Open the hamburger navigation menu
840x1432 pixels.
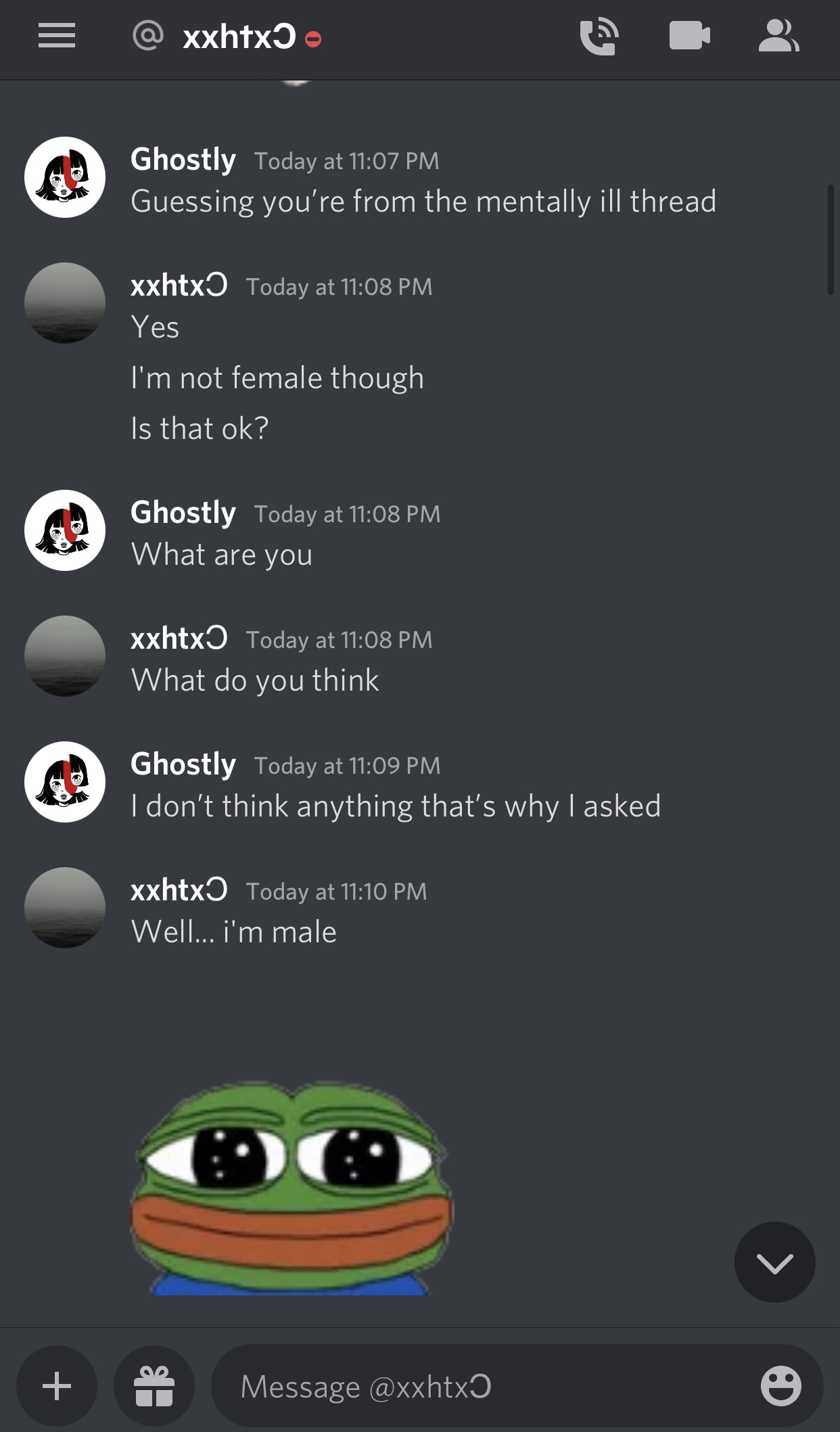[x=57, y=36]
